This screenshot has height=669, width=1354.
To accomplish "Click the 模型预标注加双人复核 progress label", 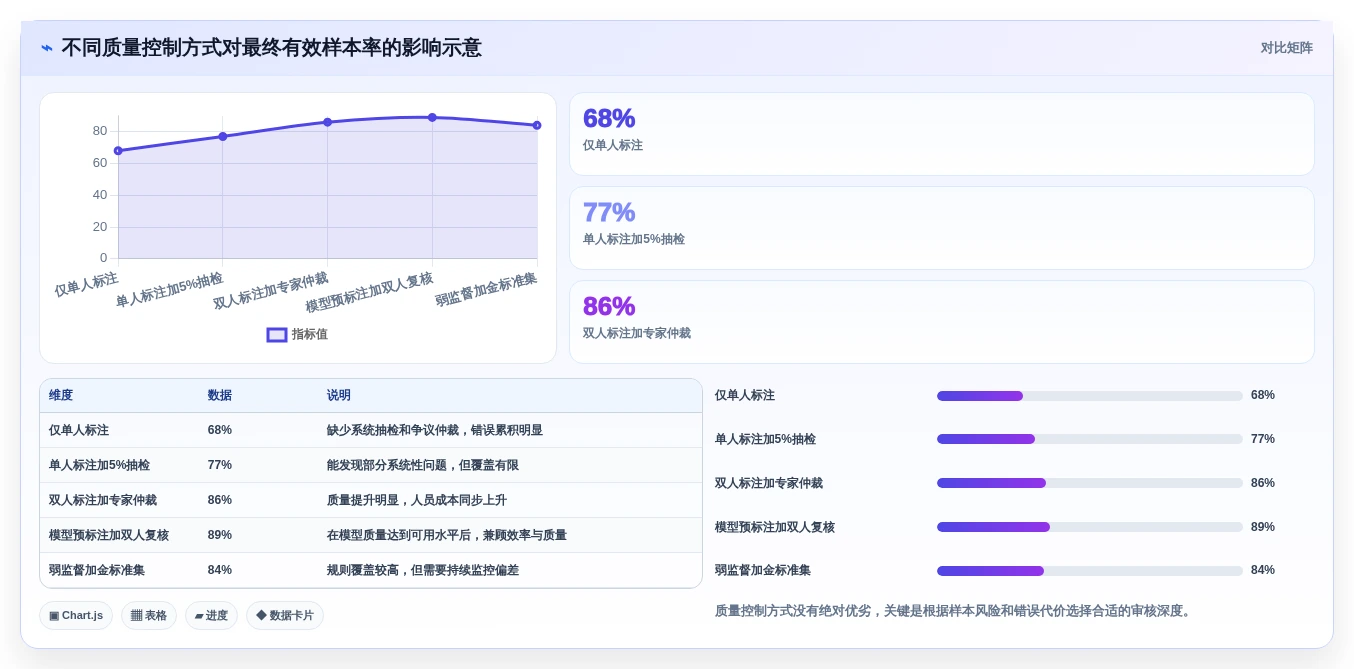I will click(x=775, y=527).
